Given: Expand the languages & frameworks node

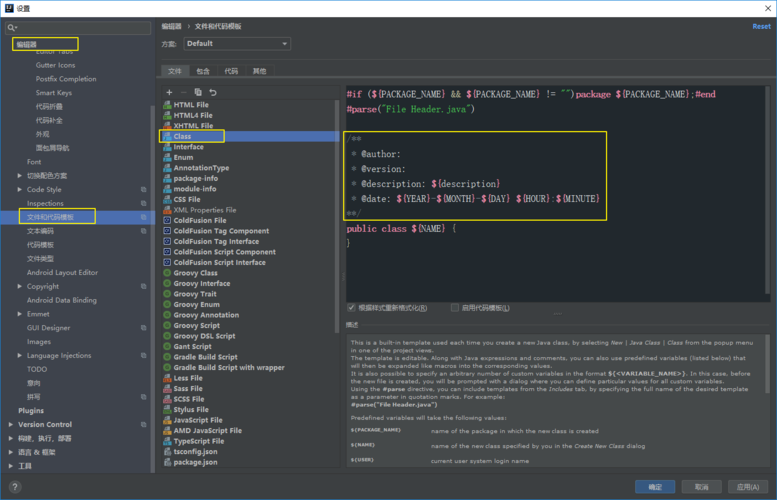Looking at the screenshot, I should point(11,452).
